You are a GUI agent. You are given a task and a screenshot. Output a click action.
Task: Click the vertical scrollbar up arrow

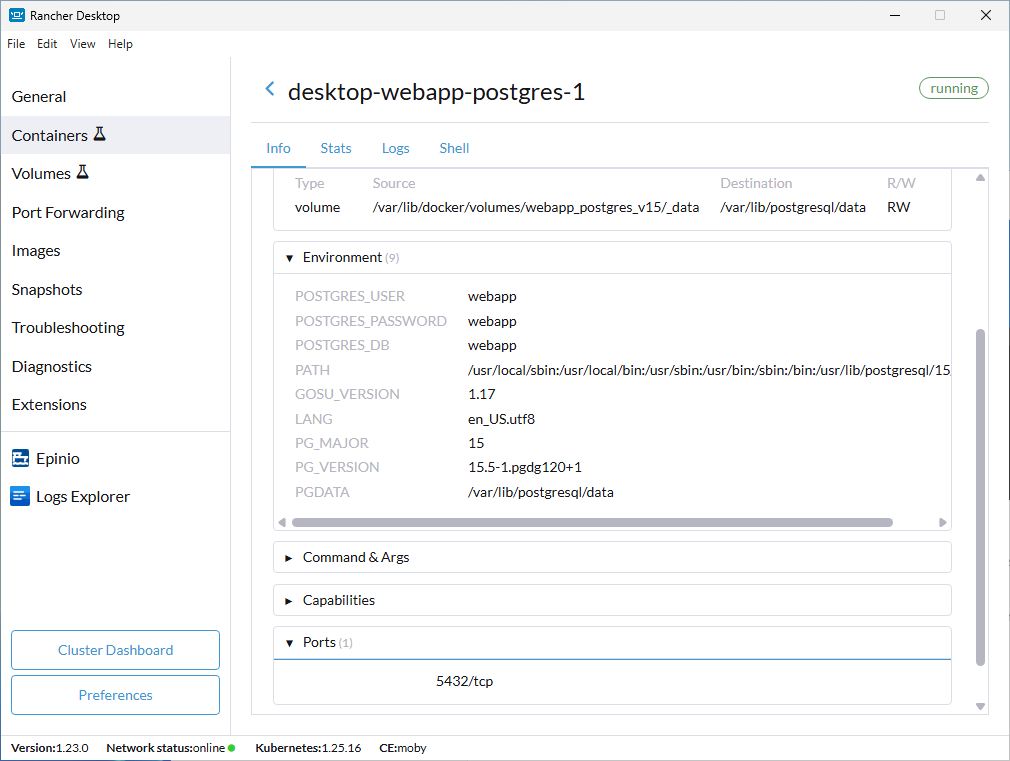click(x=980, y=178)
